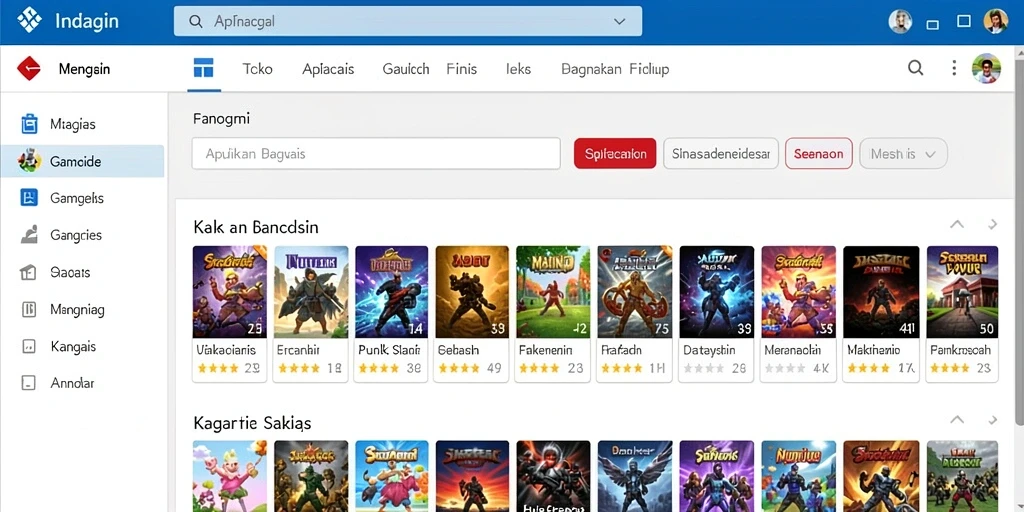Open the three-dot more options menu

pyautogui.click(x=954, y=68)
